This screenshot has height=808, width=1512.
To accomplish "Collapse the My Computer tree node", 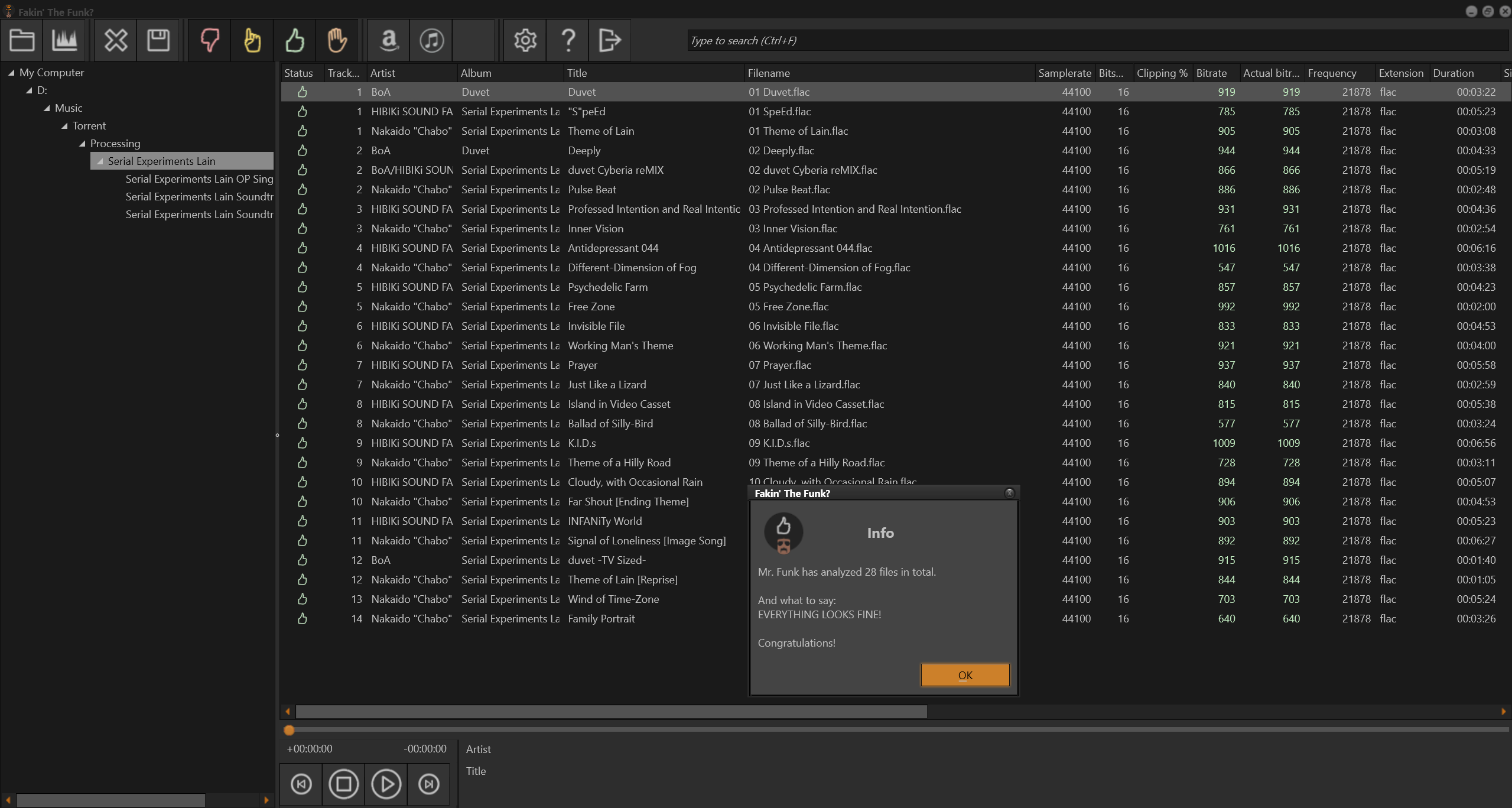I will point(11,73).
